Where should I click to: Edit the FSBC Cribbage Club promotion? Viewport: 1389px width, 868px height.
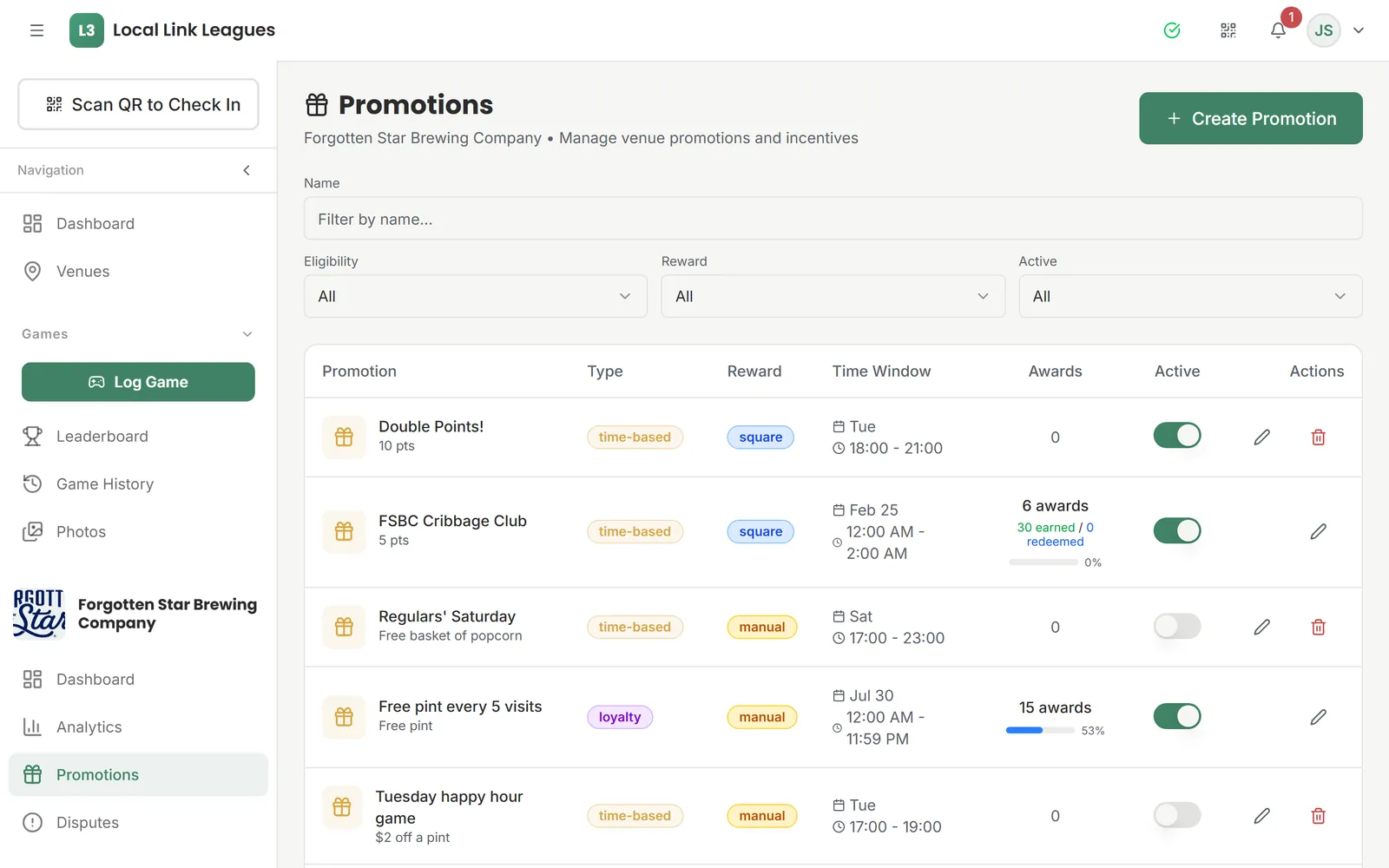click(1318, 531)
